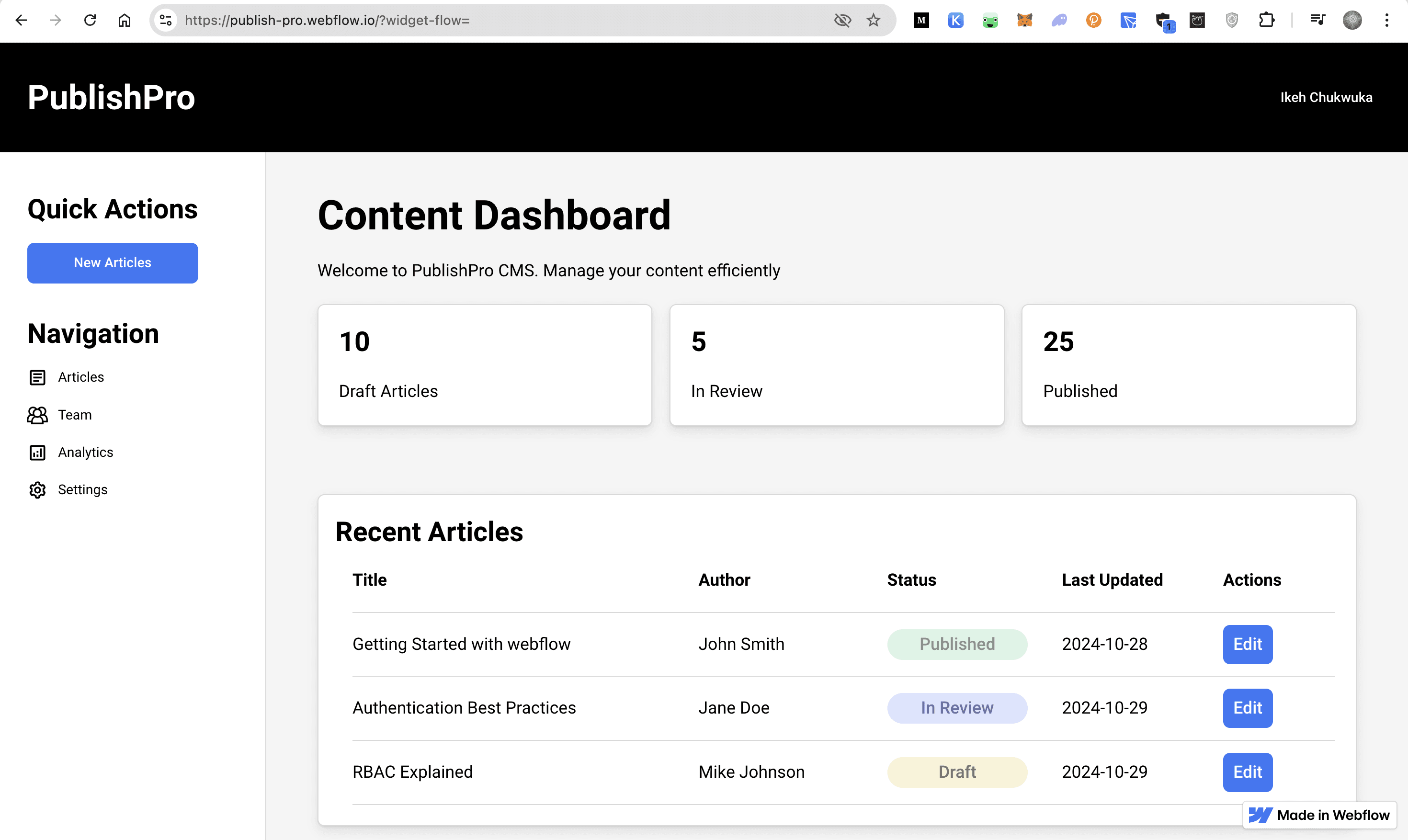Open Team navigation item
The width and height of the screenshot is (1408, 840).
coord(75,415)
